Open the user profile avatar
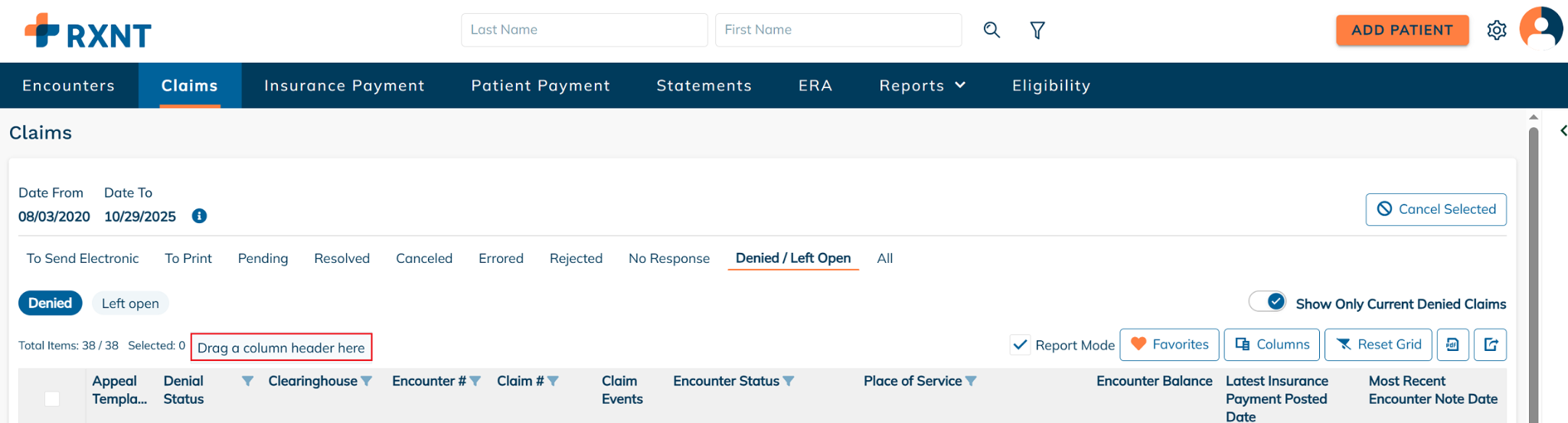Viewport: 1568px width, 423px height. [x=1540, y=28]
